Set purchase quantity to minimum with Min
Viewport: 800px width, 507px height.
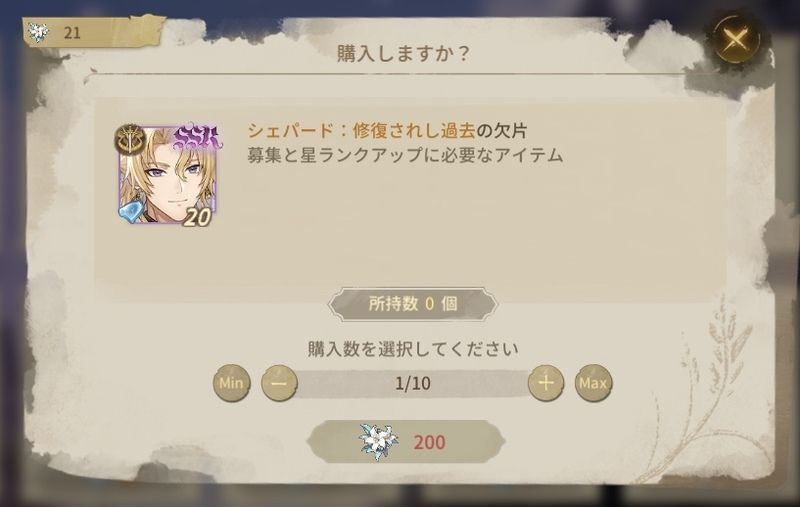[x=232, y=383]
